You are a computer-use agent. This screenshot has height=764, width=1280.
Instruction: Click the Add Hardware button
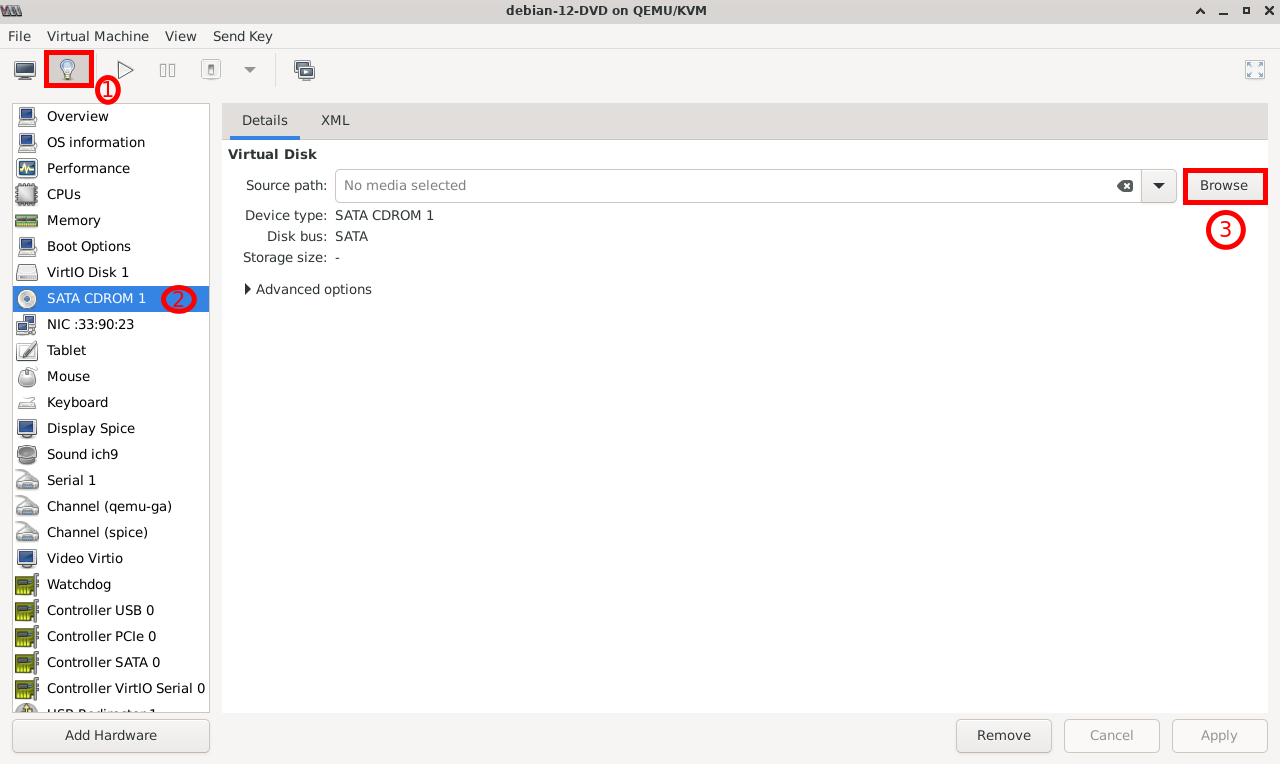(x=111, y=735)
